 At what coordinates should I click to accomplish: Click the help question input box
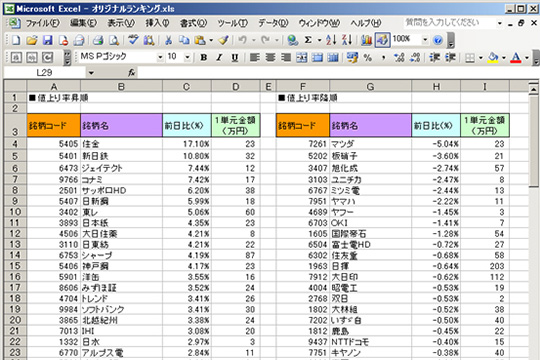[449, 23]
